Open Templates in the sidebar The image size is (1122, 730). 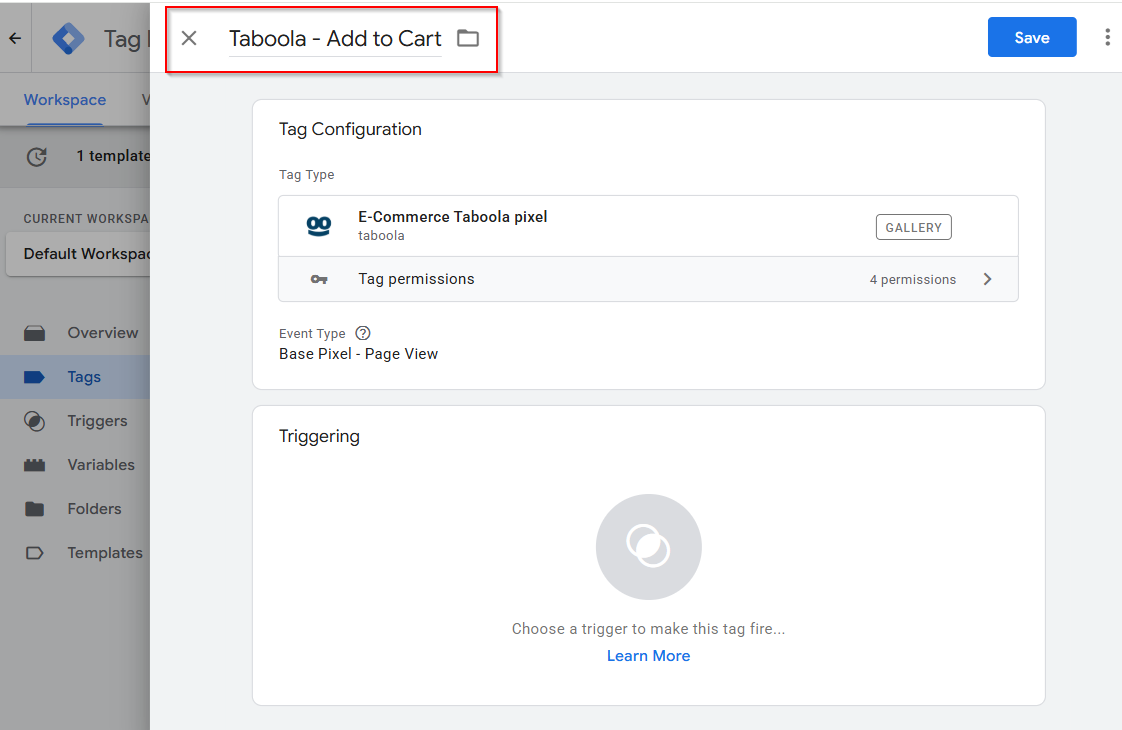[x=75, y=553]
